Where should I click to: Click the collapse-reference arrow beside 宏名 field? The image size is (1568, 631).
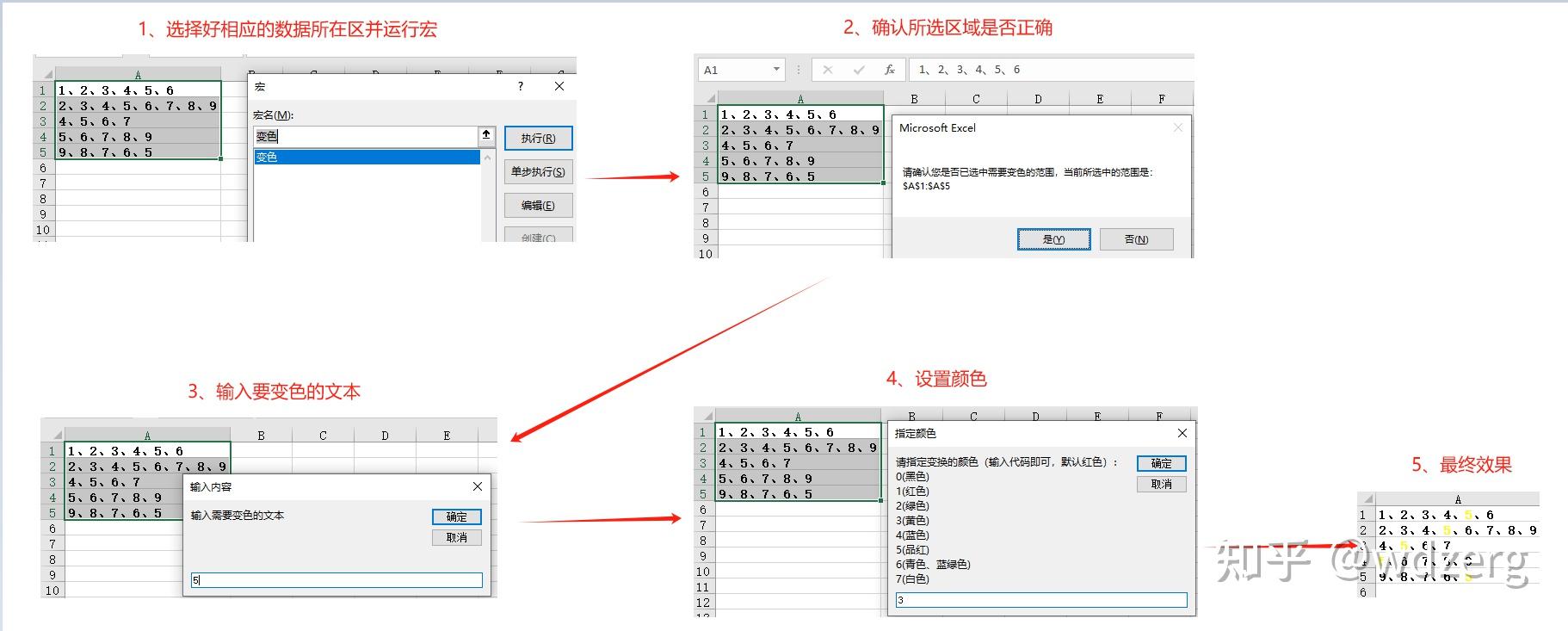click(486, 135)
